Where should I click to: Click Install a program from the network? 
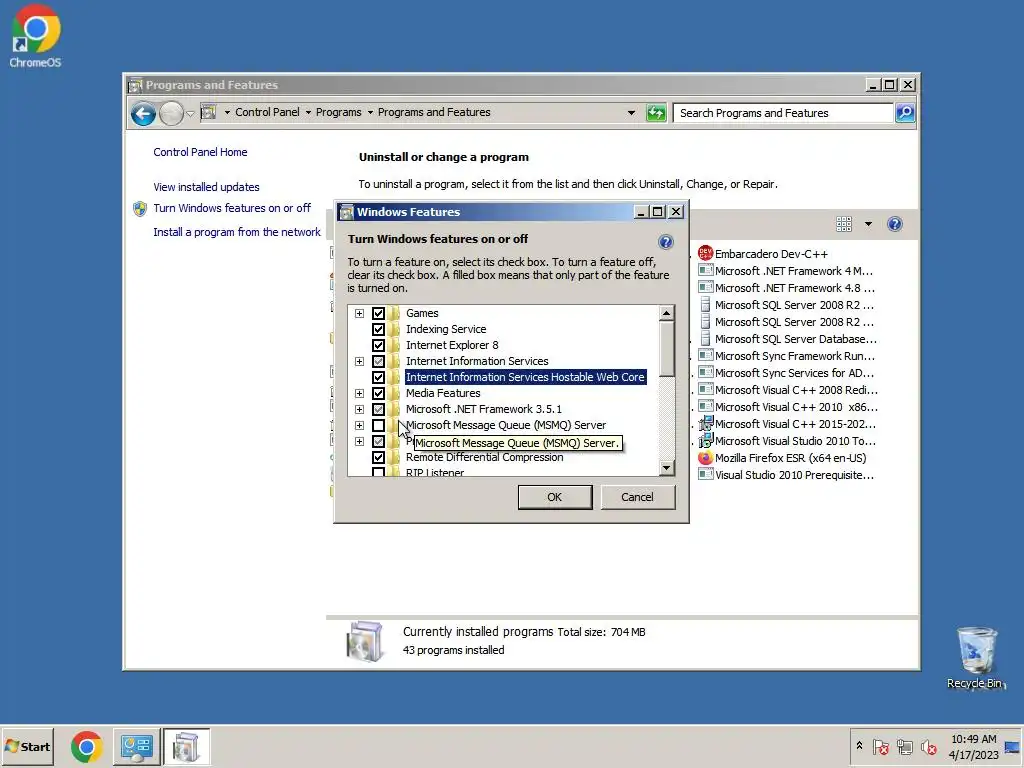pos(237,232)
